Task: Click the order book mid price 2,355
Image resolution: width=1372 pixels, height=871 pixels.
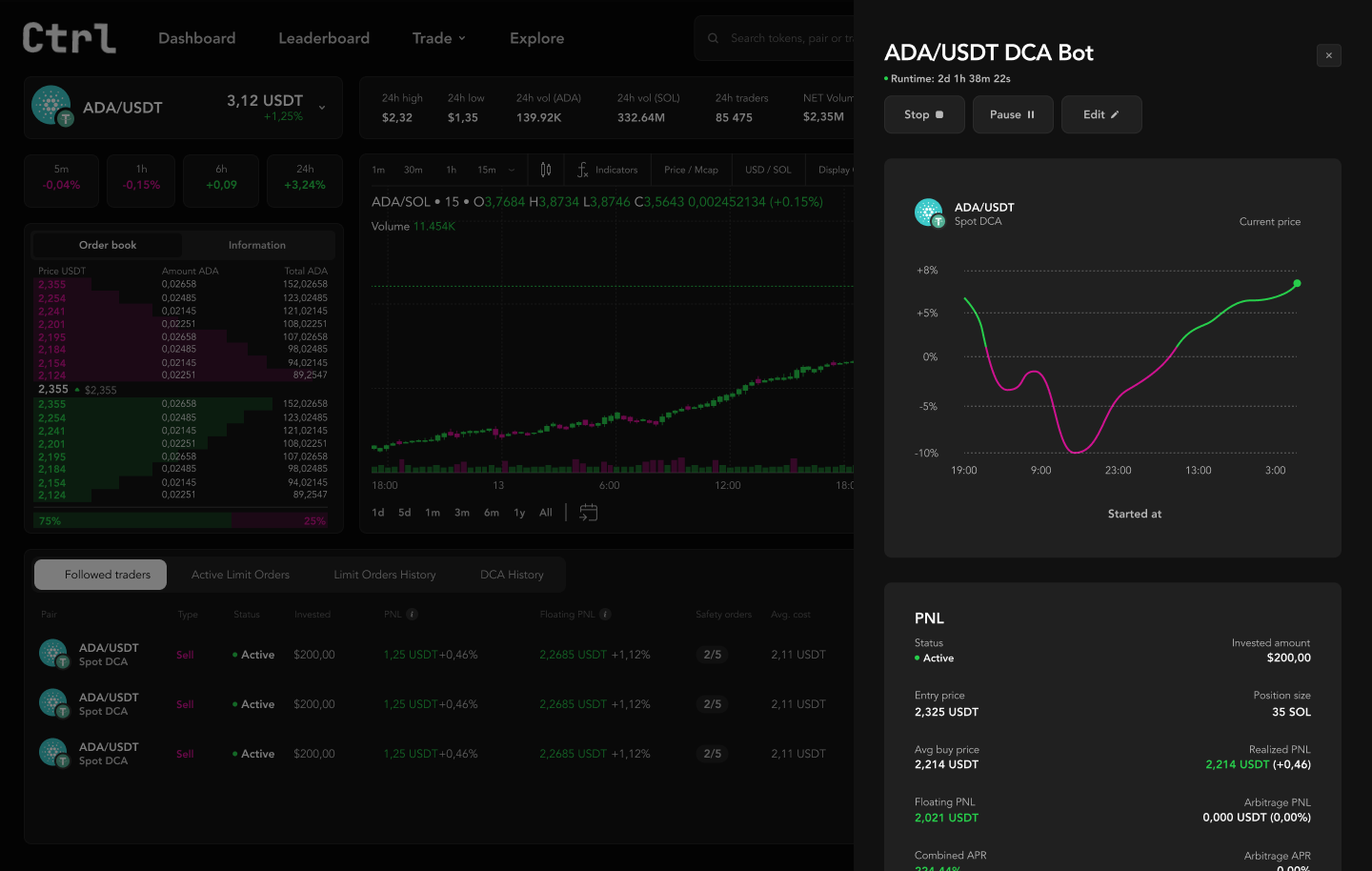Action: 53,389
